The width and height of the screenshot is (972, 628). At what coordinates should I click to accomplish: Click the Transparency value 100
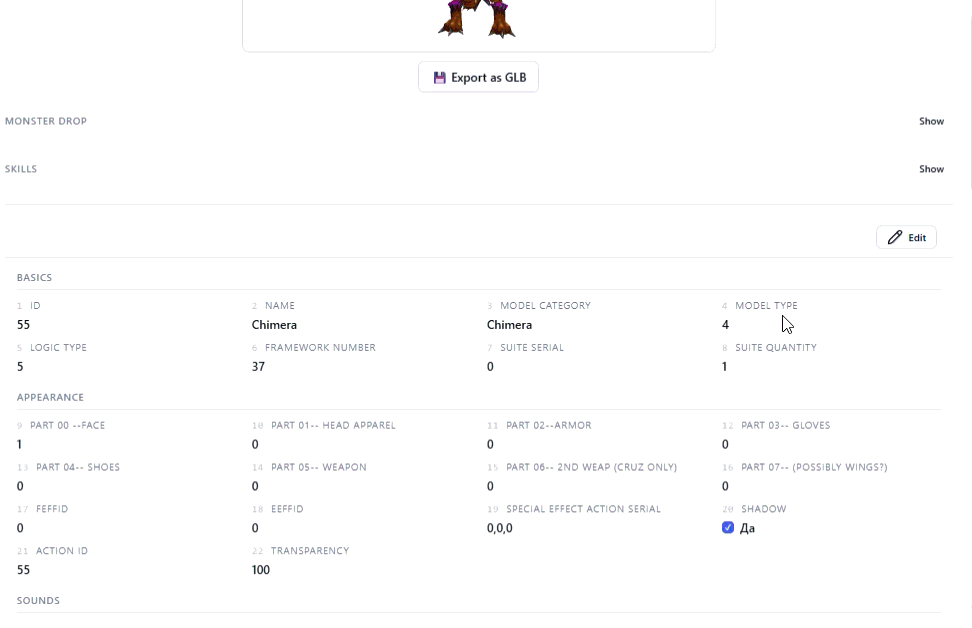coord(261,570)
